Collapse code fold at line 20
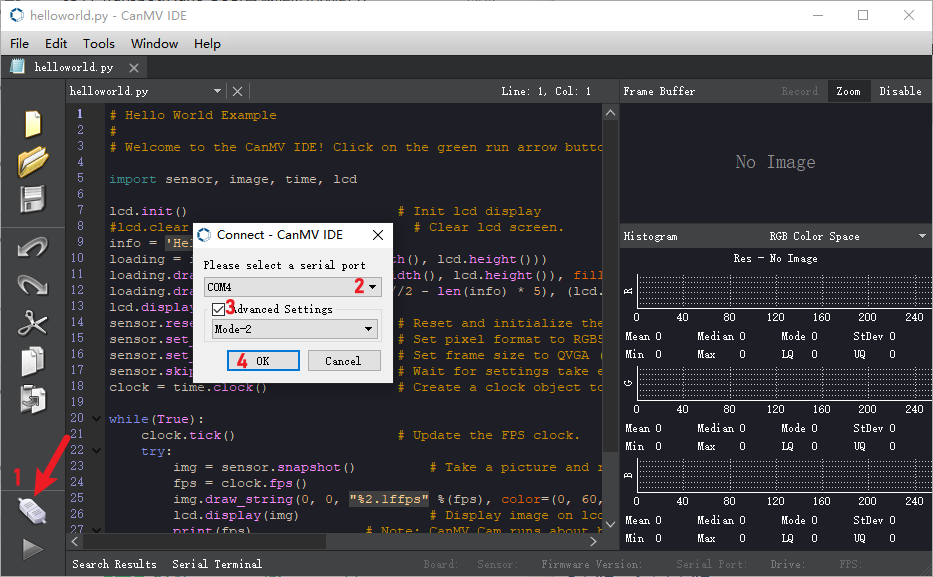 (96, 419)
